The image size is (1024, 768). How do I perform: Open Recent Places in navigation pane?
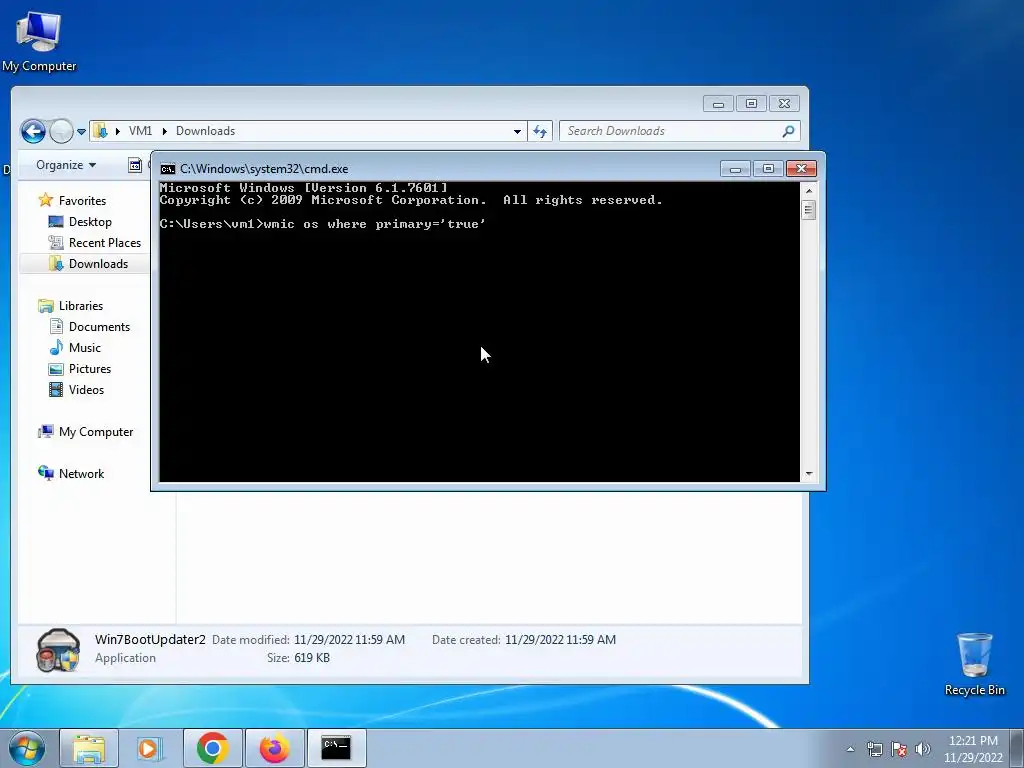click(104, 242)
